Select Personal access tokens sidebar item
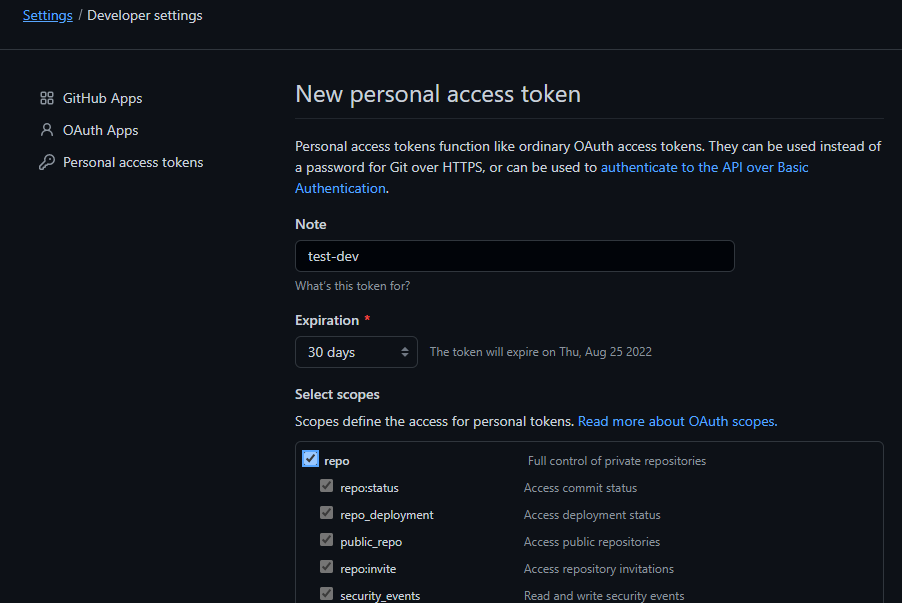The image size is (902, 603). [x=133, y=162]
